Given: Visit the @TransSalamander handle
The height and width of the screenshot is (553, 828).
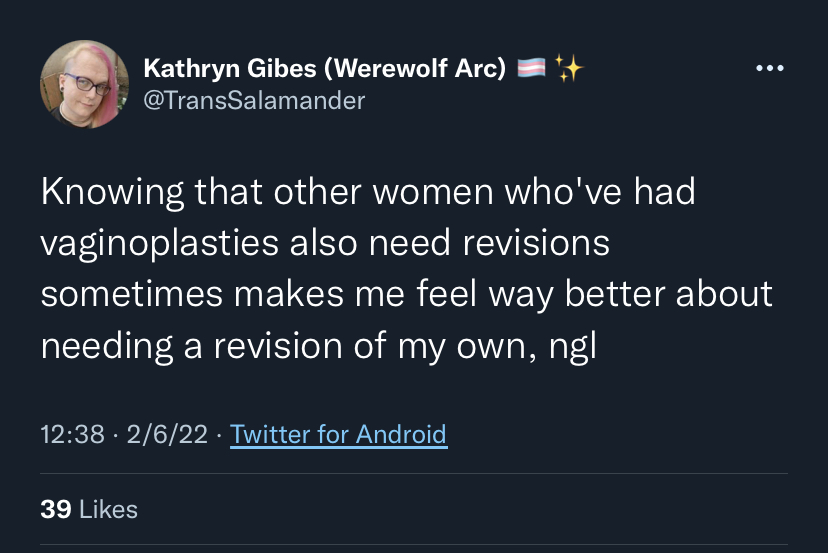Looking at the screenshot, I should (x=254, y=100).
